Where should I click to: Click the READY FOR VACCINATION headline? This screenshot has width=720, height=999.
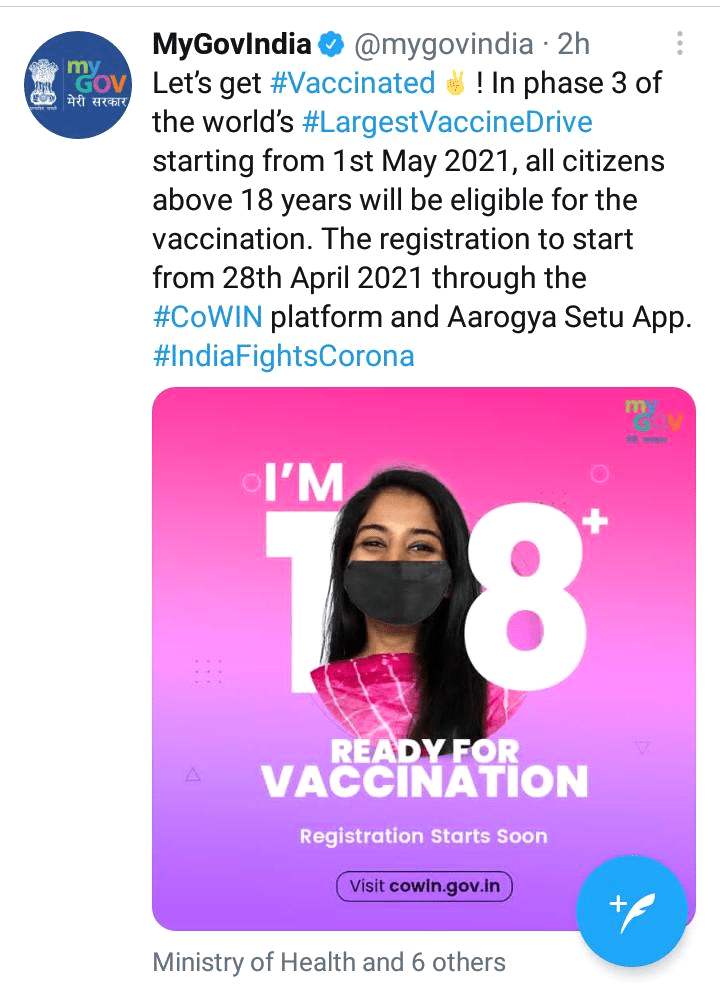click(425, 767)
